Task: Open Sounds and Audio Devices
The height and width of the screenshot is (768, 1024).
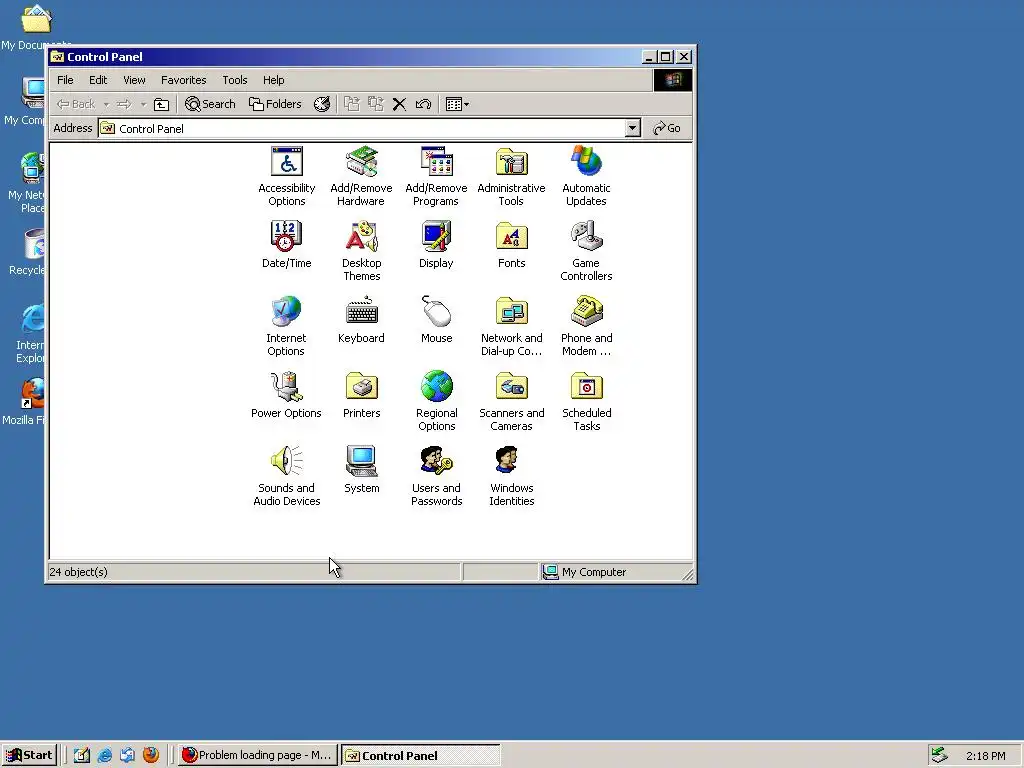Action: [x=286, y=477]
